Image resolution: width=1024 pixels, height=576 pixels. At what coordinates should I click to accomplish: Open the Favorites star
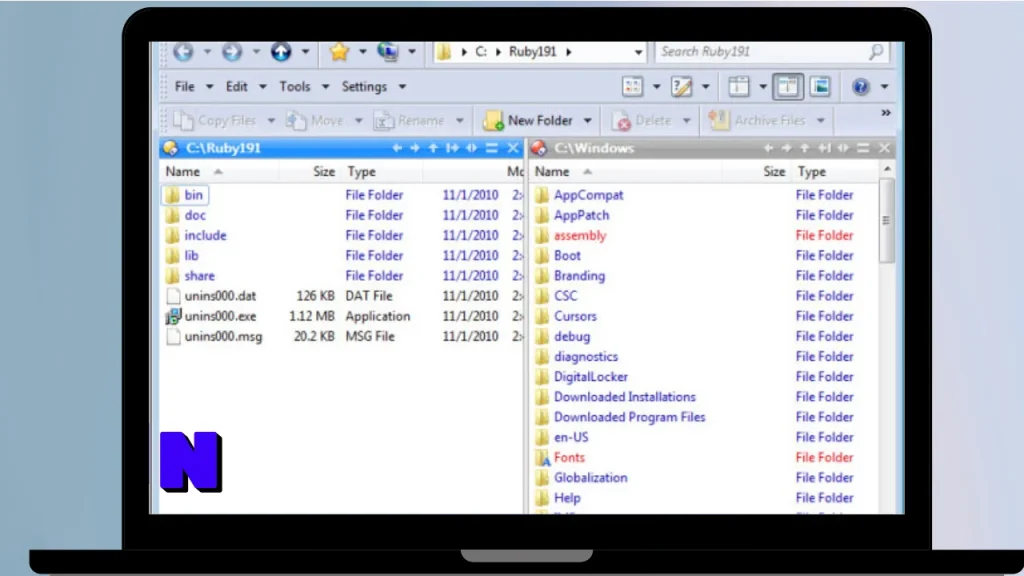point(340,52)
